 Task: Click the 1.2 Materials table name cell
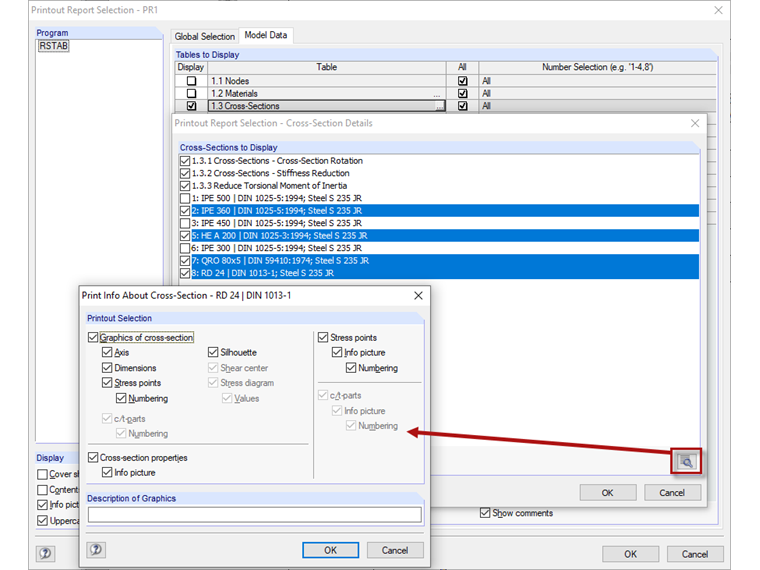tap(327, 94)
